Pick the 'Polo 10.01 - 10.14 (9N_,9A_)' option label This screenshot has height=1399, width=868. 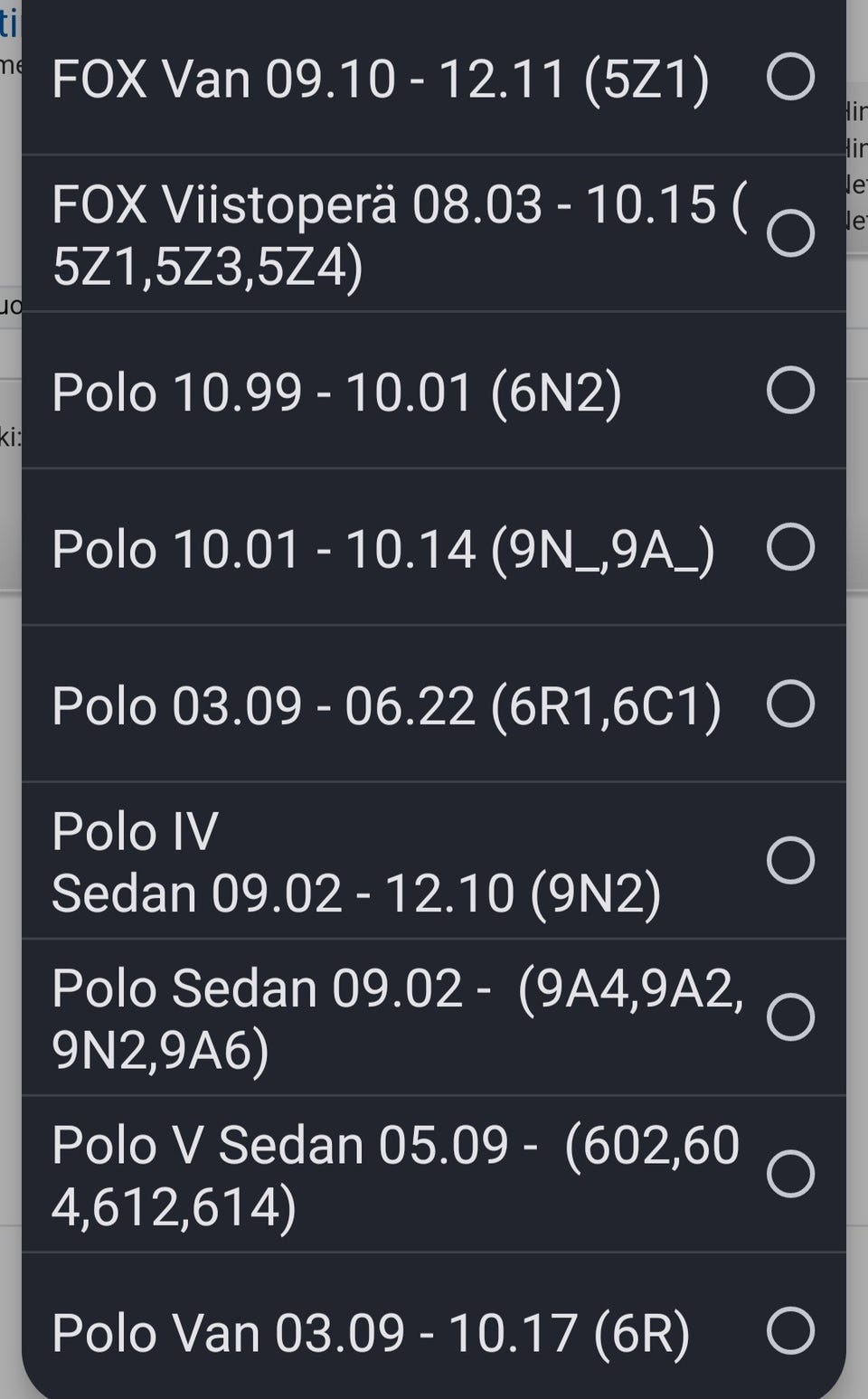[x=382, y=549]
